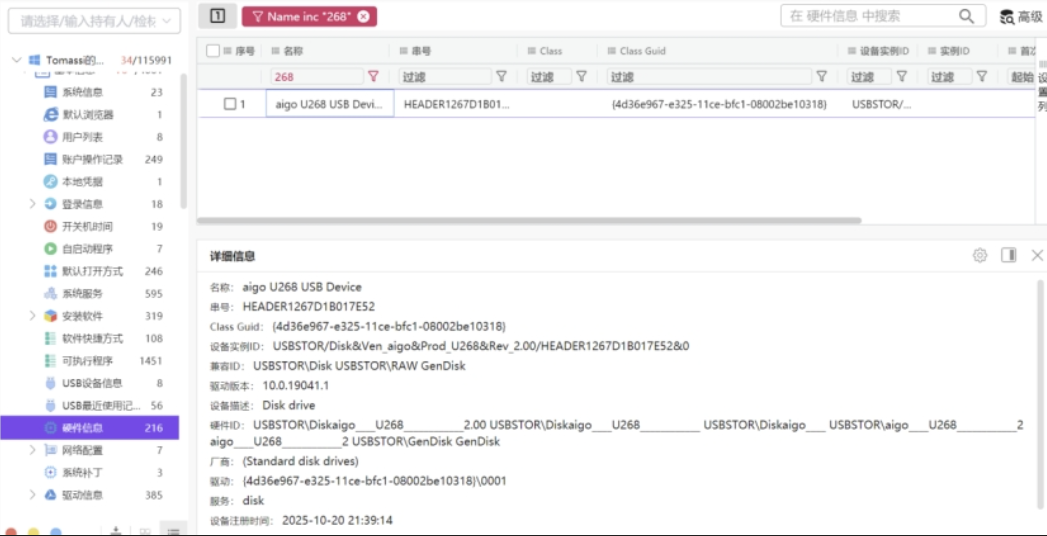Click the filter funnel for Class Guid

pyautogui.click(x=822, y=77)
